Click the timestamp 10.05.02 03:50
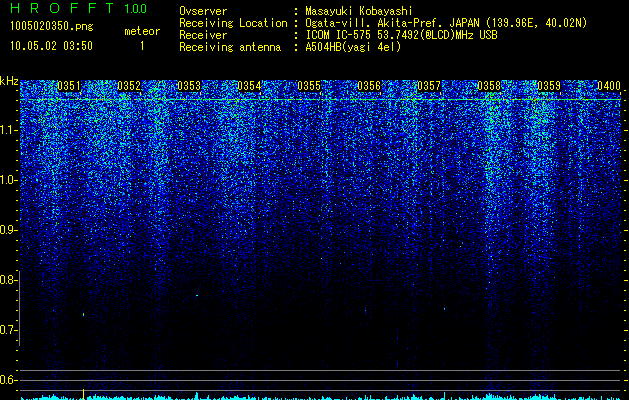This screenshot has height=400, width=629. click(x=51, y=46)
